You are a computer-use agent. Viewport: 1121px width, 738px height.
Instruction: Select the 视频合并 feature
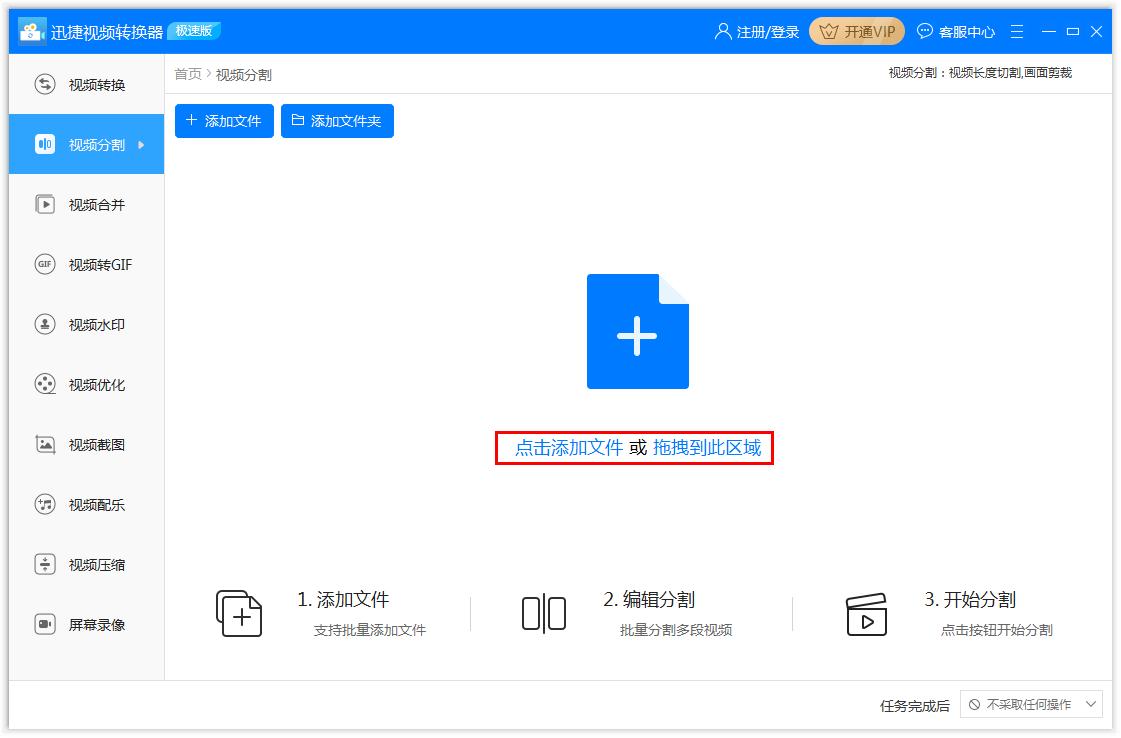pos(86,204)
